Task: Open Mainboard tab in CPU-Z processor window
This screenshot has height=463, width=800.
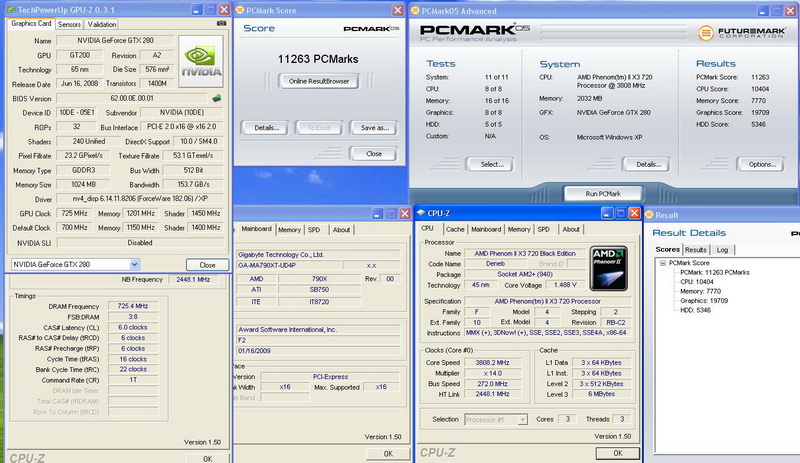Action: pos(486,230)
